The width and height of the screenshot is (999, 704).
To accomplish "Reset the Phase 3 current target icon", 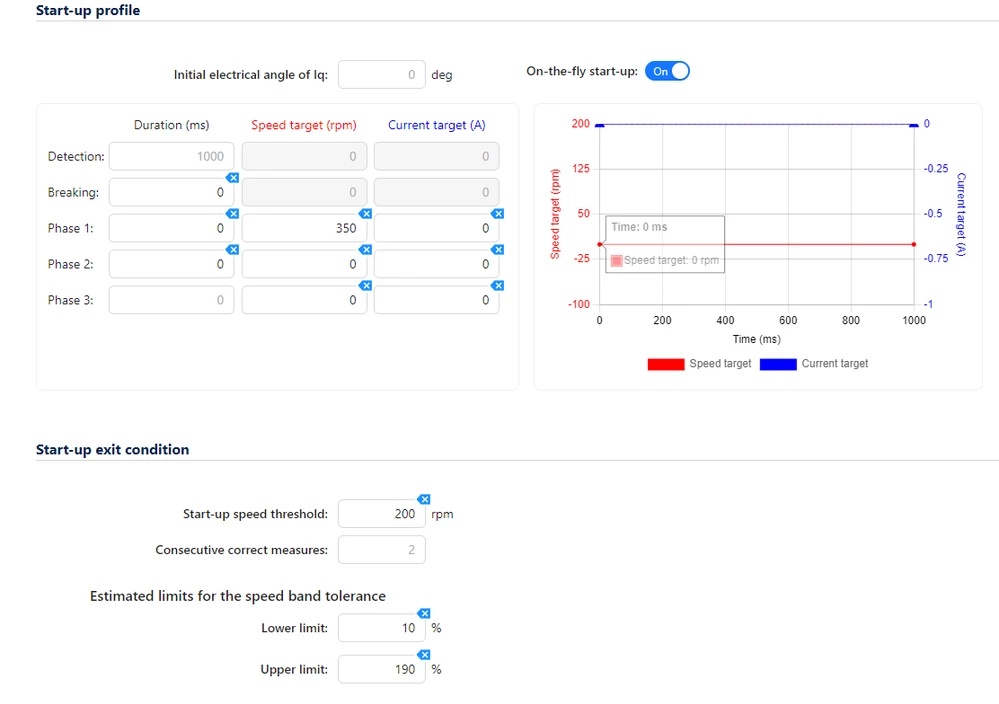I will 498,285.
